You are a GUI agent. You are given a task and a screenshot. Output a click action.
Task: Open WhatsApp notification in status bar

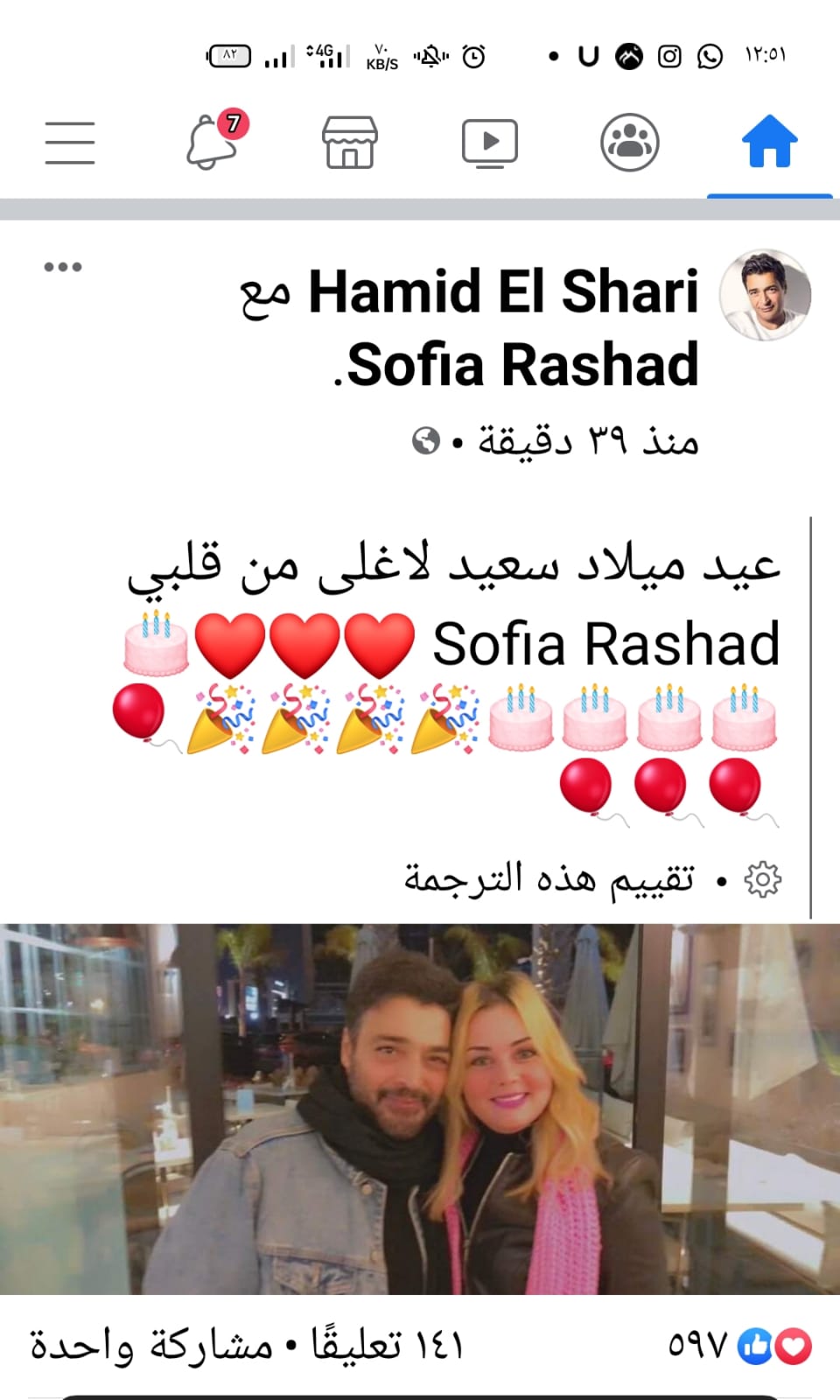tap(710, 57)
